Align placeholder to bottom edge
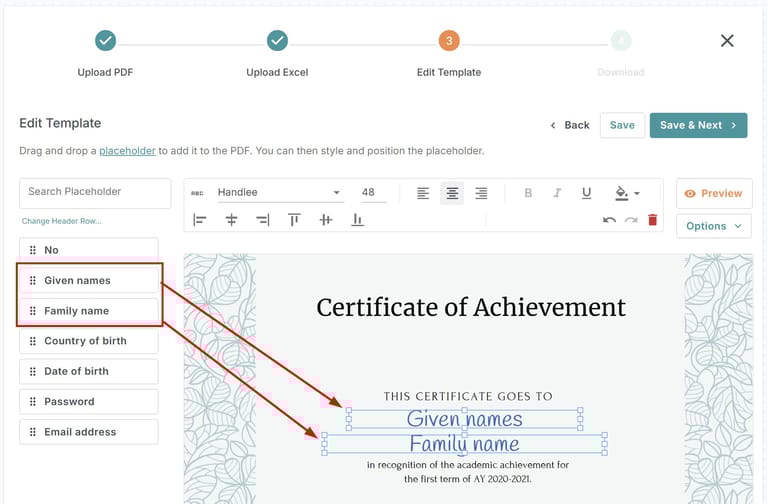Image resolution: width=768 pixels, height=504 pixels. click(x=357, y=220)
